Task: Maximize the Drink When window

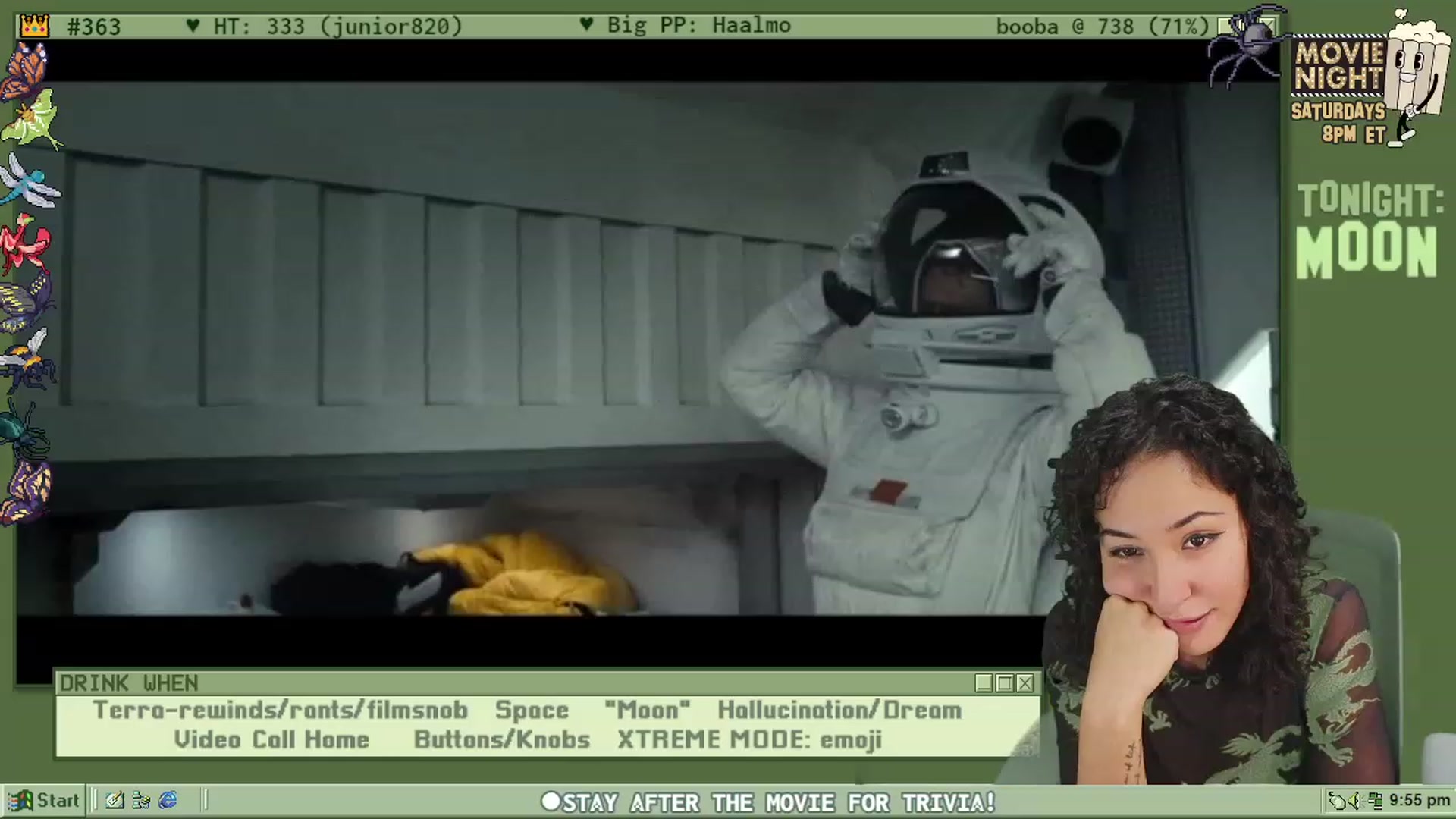Action: [1005, 683]
